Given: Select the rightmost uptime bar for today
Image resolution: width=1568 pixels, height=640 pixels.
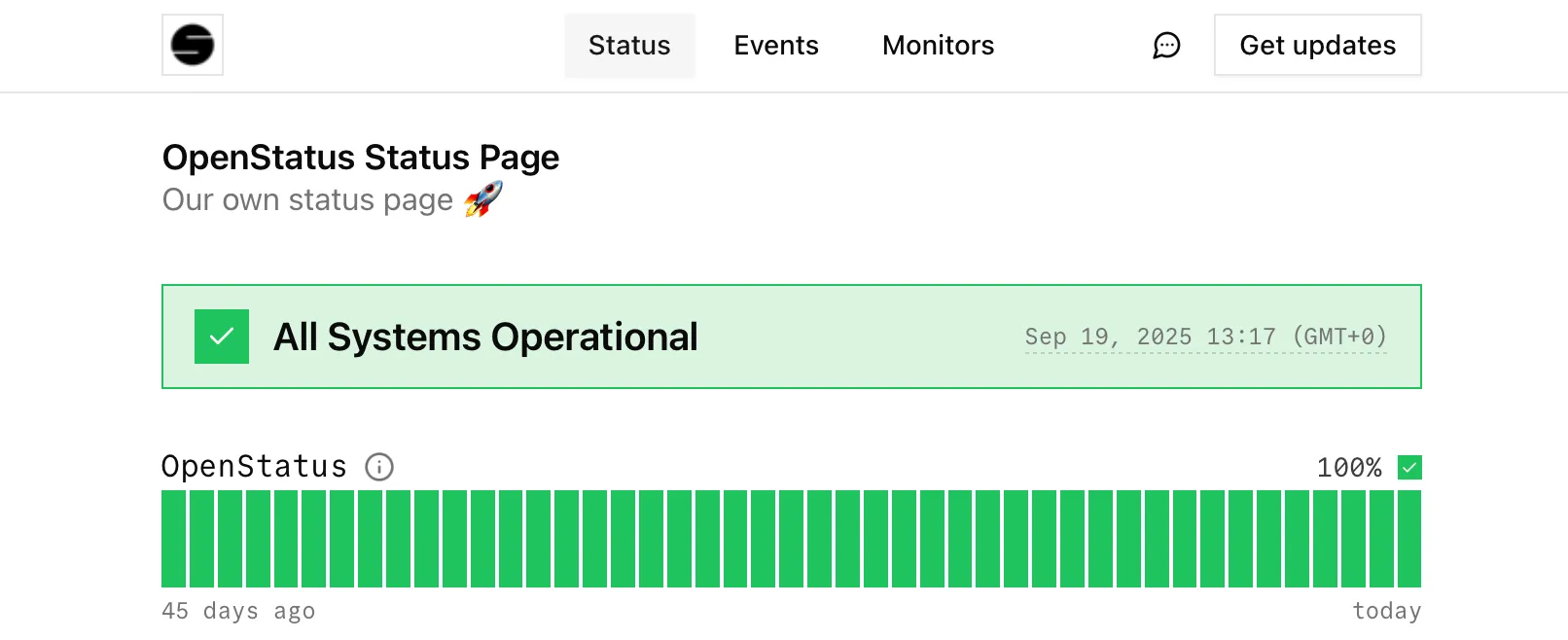Looking at the screenshot, I should tap(1409, 539).
